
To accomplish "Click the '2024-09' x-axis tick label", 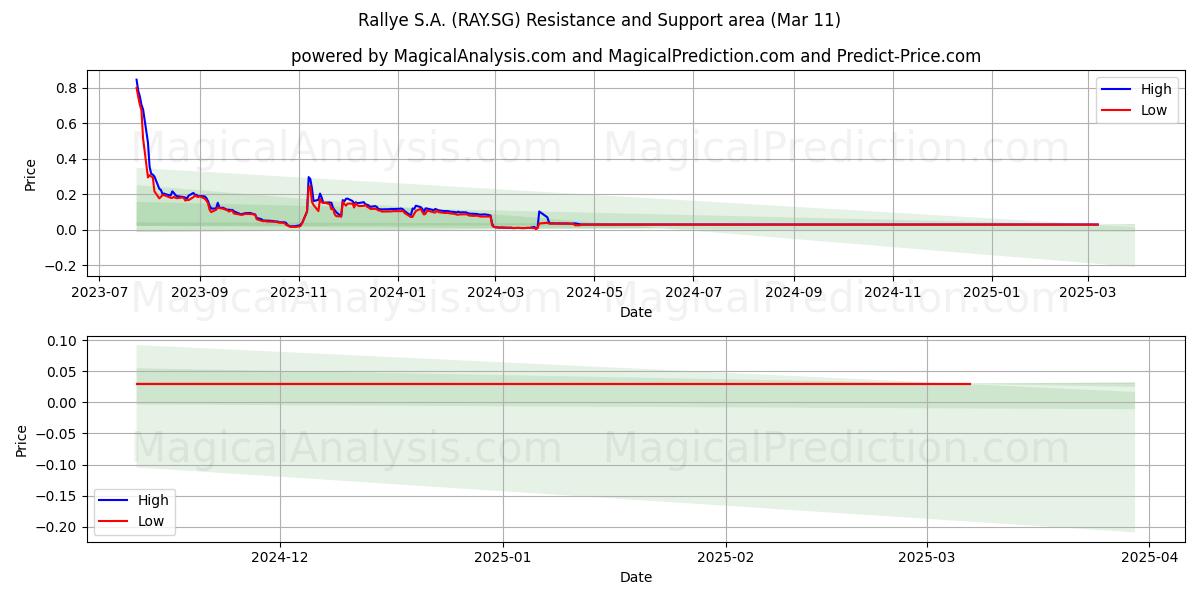I will [x=794, y=292].
